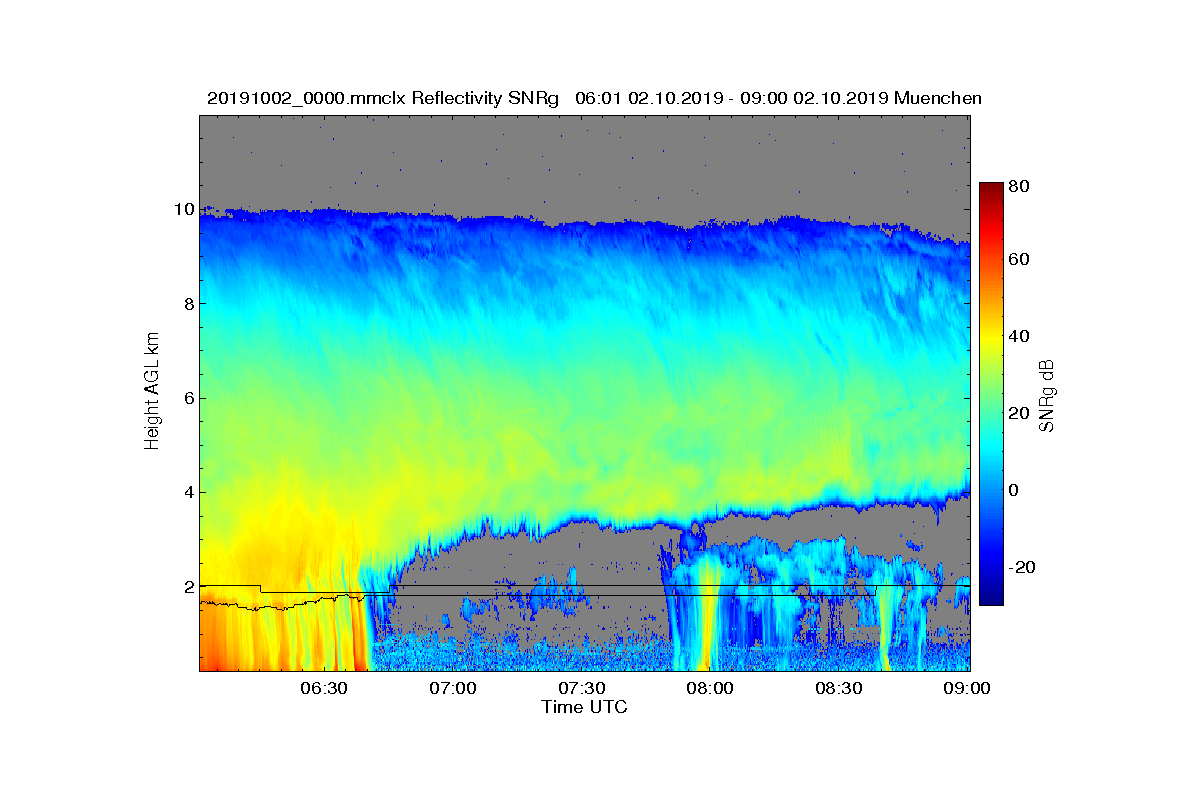Click the colorbar value label 40
This screenshot has height=800, width=1200.
[1020, 336]
